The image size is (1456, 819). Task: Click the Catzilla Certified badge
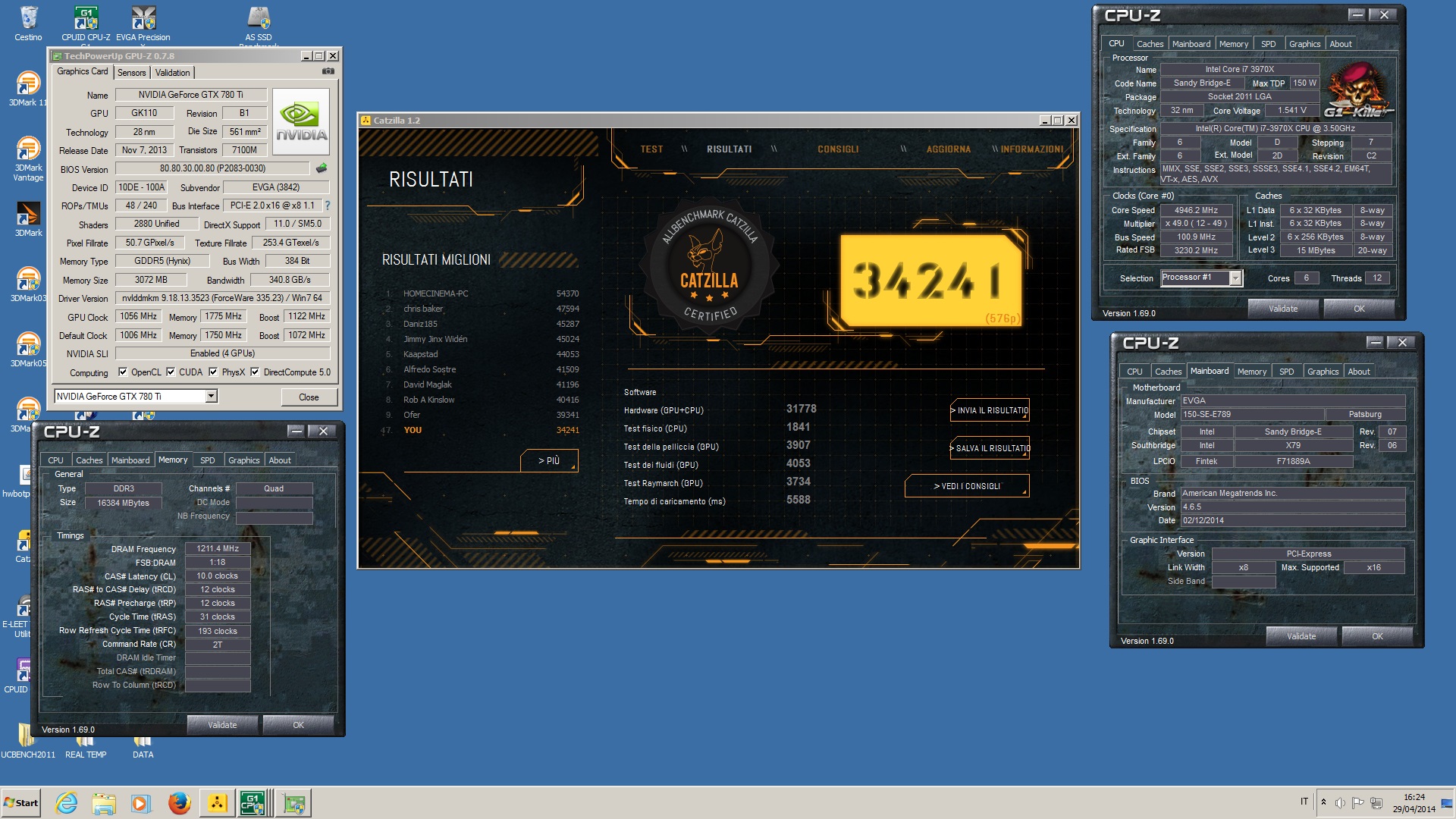pyautogui.click(x=709, y=267)
